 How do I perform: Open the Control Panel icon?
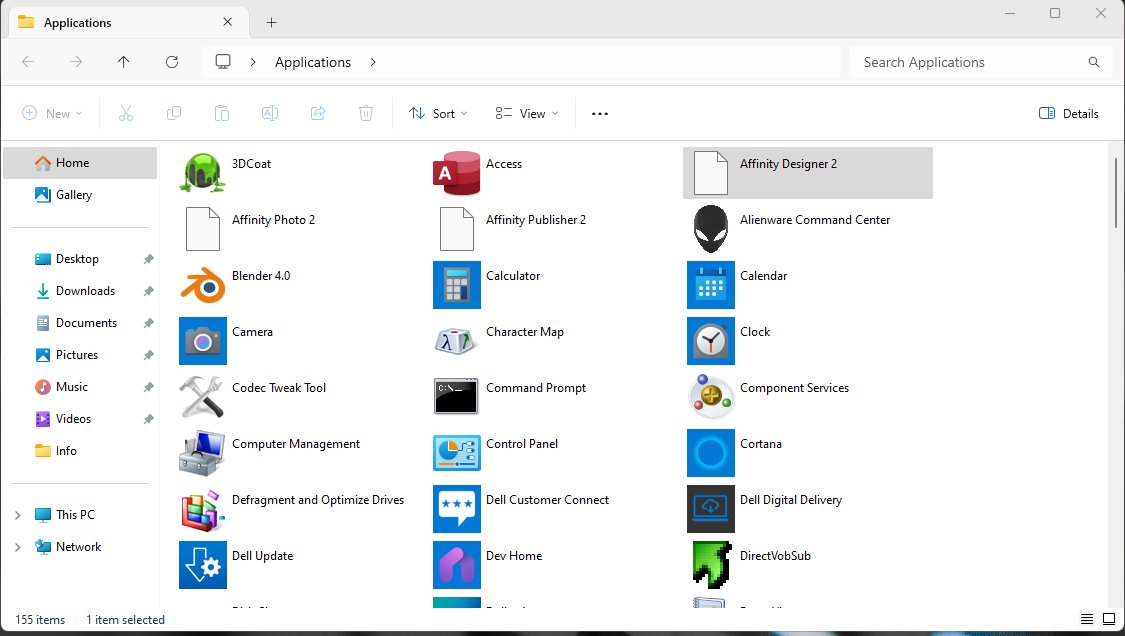tap(456, 452)
